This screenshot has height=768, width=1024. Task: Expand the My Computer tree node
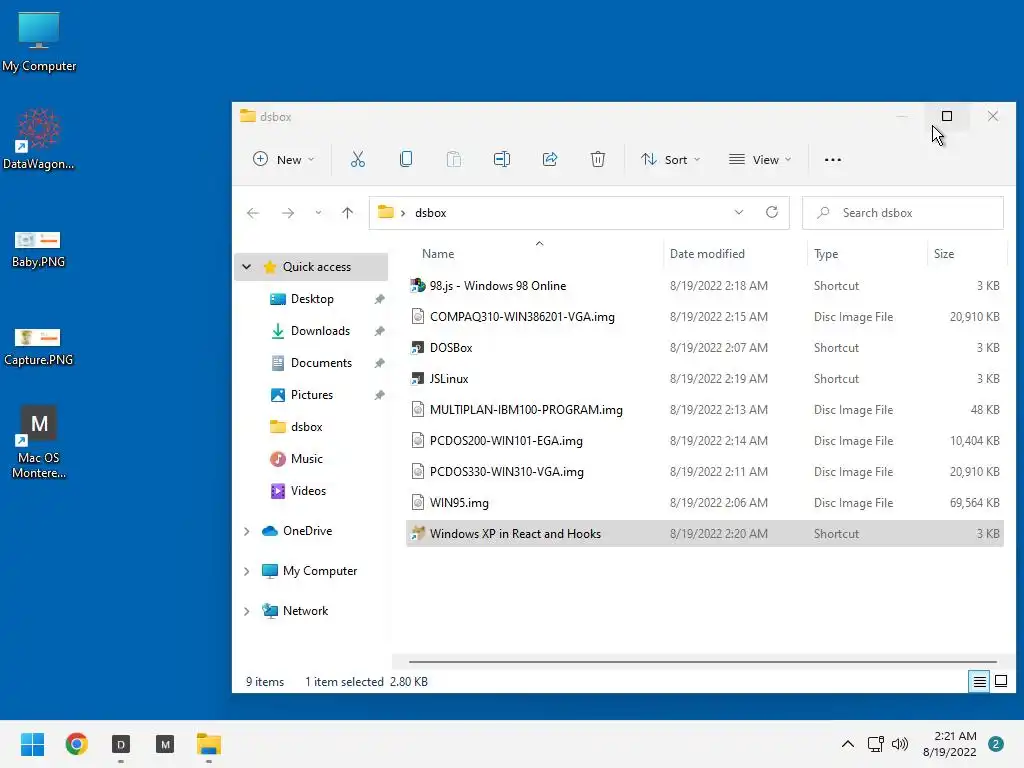246,571
